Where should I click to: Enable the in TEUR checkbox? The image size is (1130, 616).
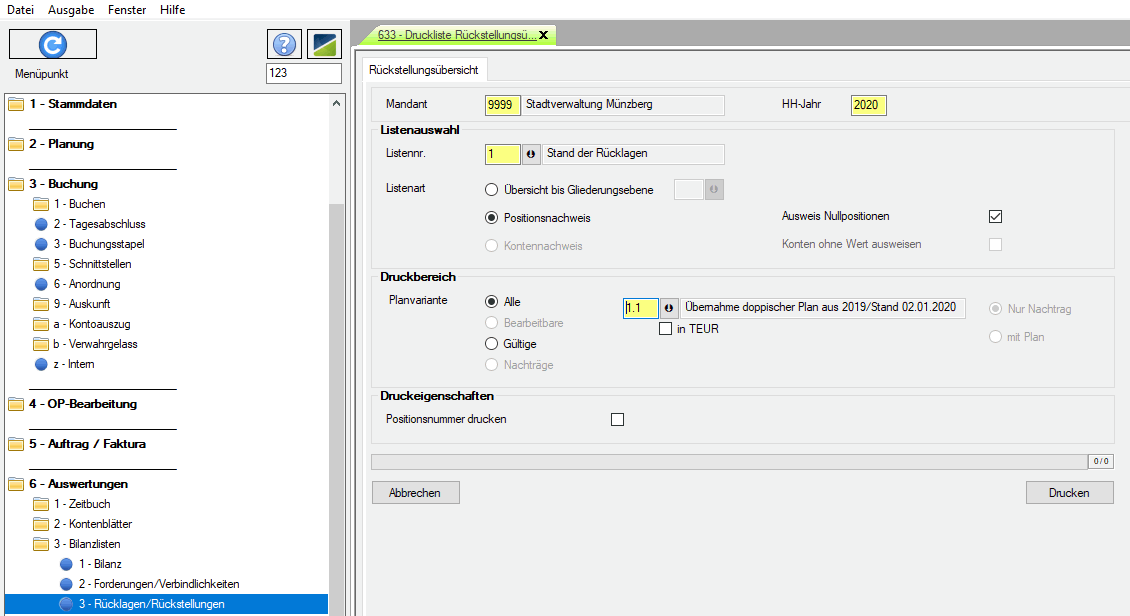(x=665, y=329)
